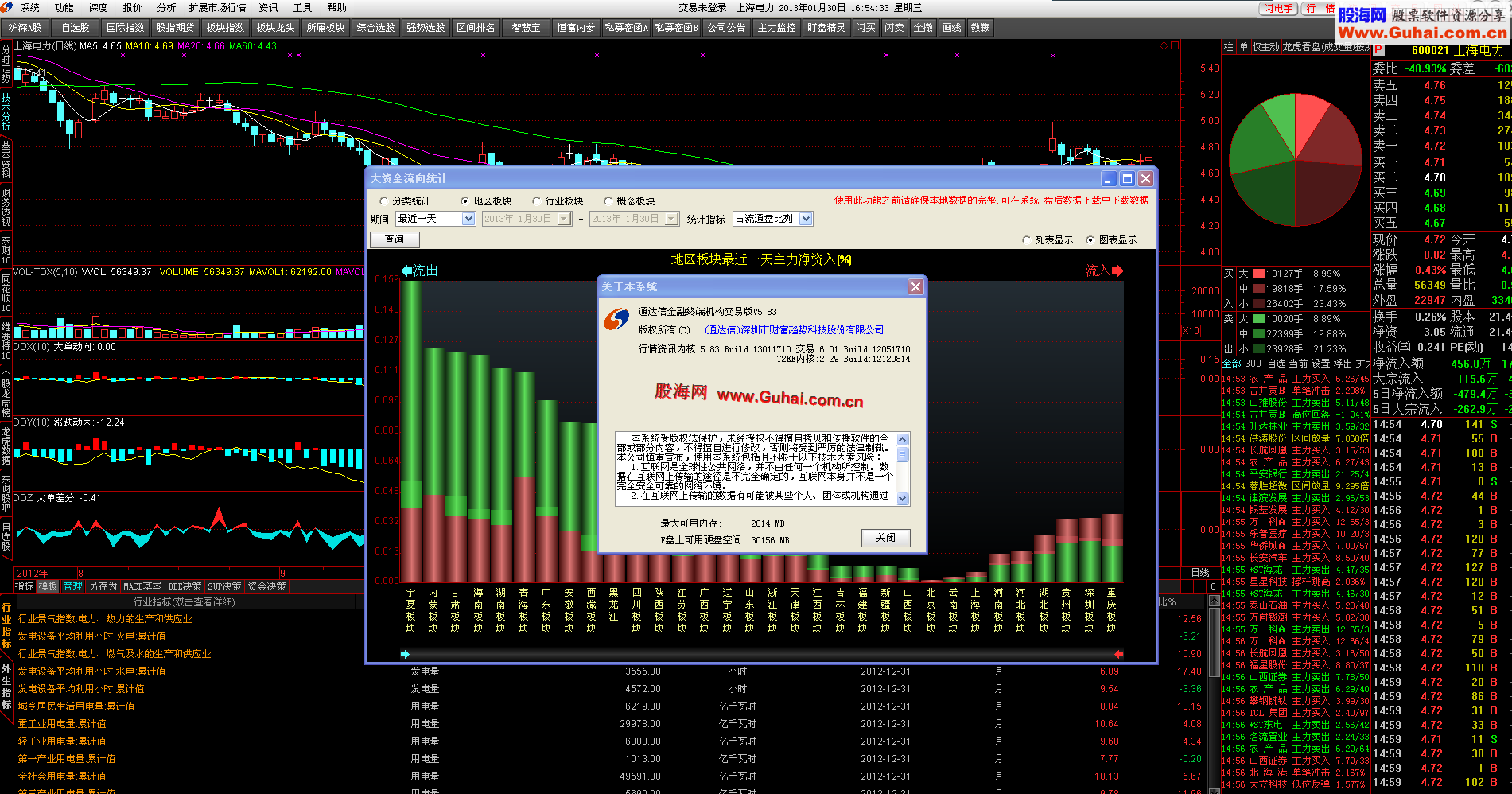Switch to the 指标 tab
Image resolution: width=1512 pixels, height=794 pixels.
[x=25, y=586]
